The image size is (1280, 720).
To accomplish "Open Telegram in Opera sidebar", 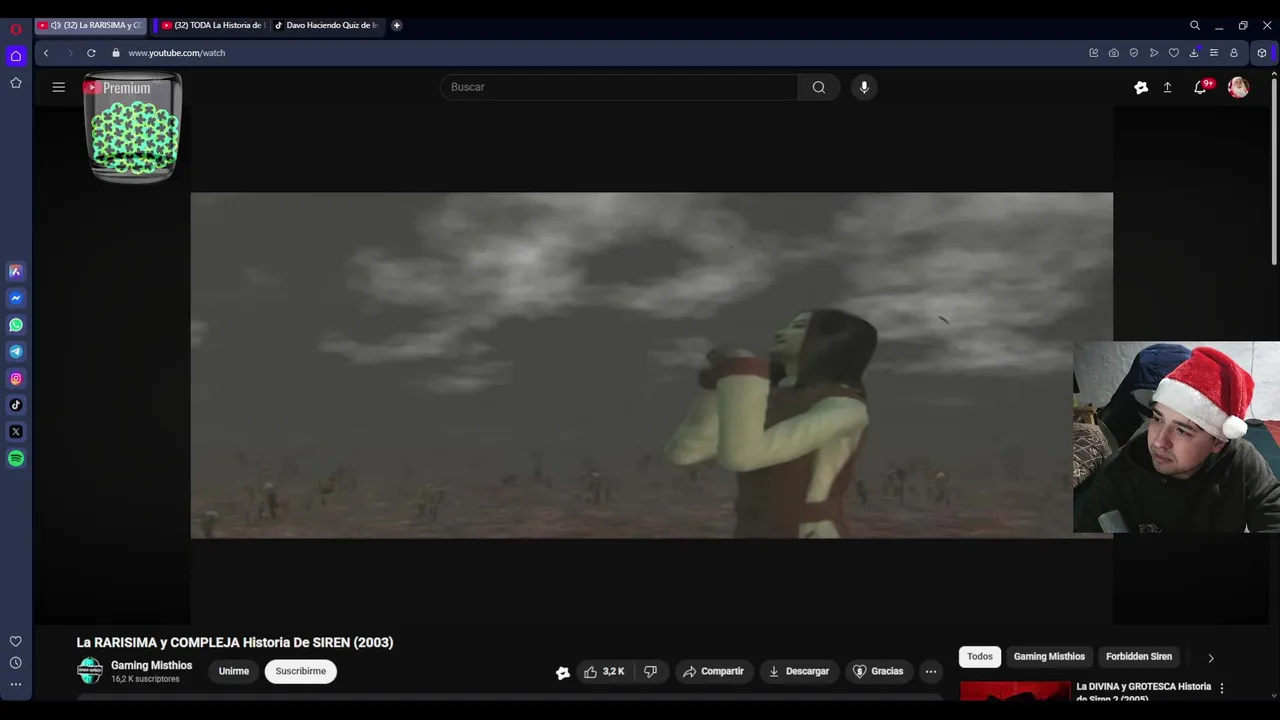I will (16, 352).
